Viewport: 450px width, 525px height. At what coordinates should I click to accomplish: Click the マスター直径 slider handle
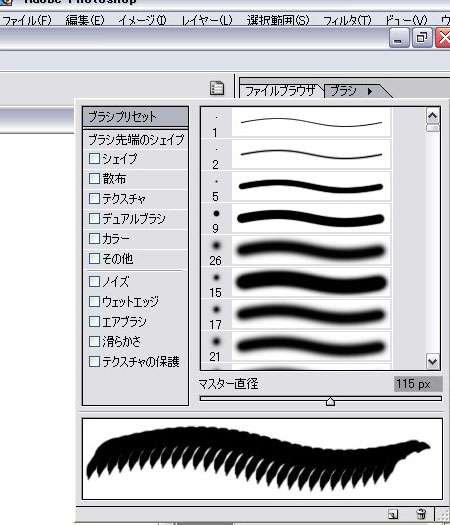pyautogui.click(x=330, y=401)
